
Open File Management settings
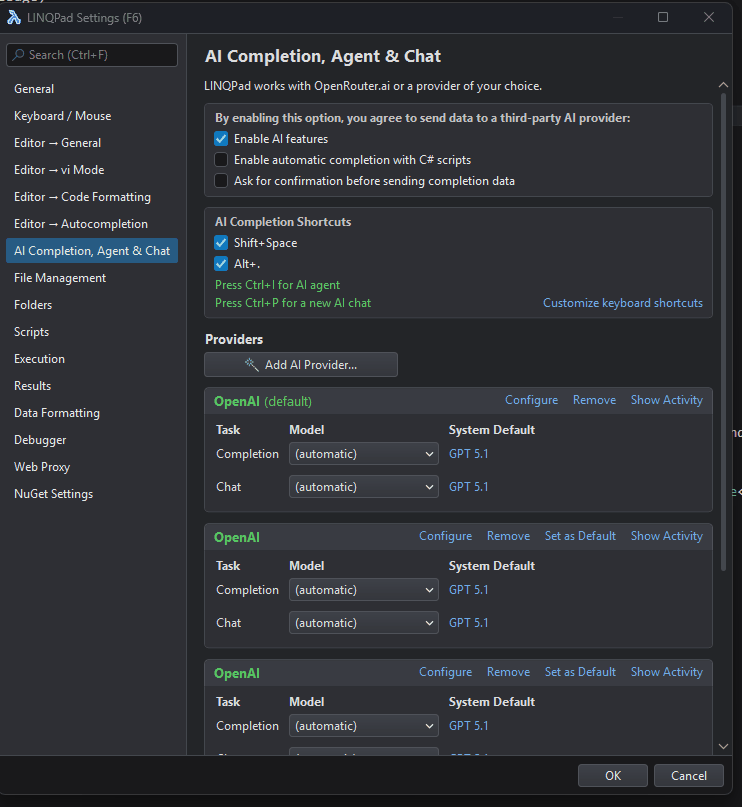[60, 278]
